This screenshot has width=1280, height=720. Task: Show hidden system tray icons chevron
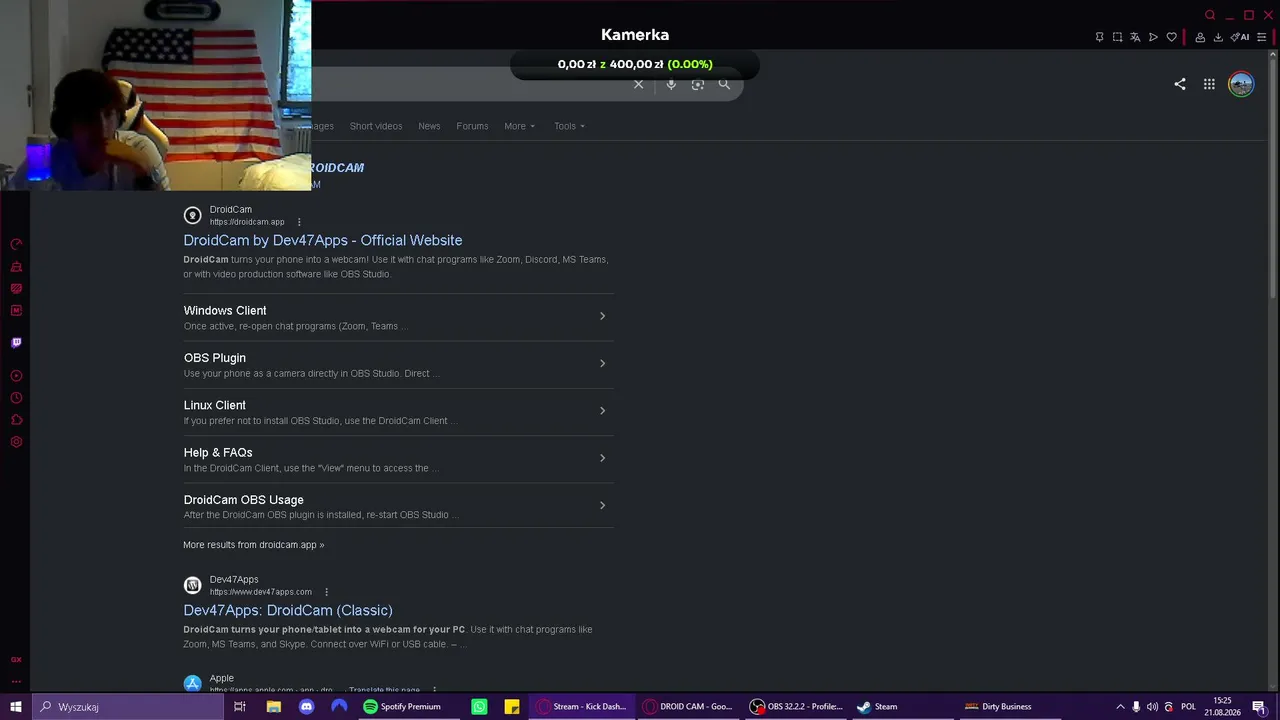click(x=1120, y=707)
